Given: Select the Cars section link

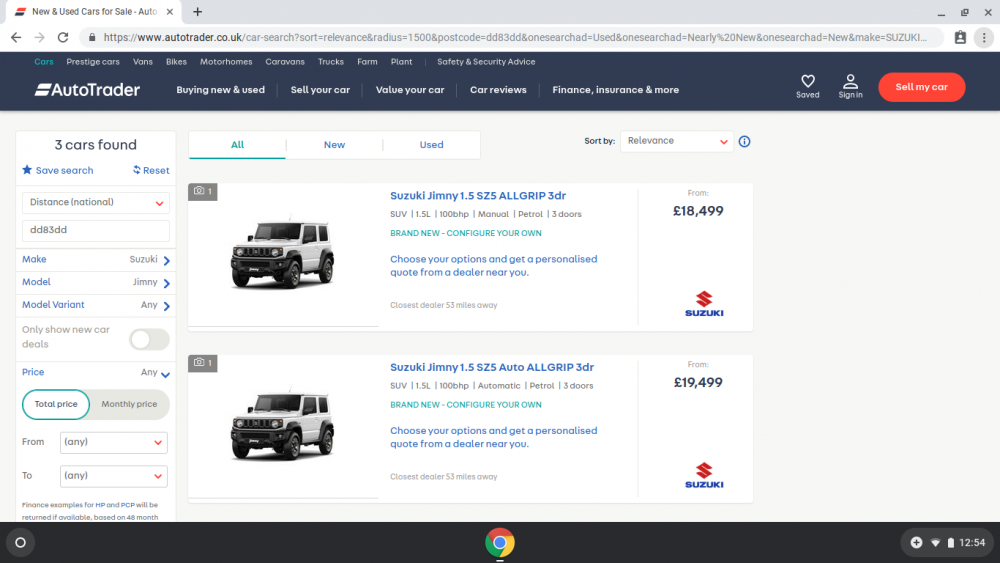Looking at the screenshot, I should point(44,62).
